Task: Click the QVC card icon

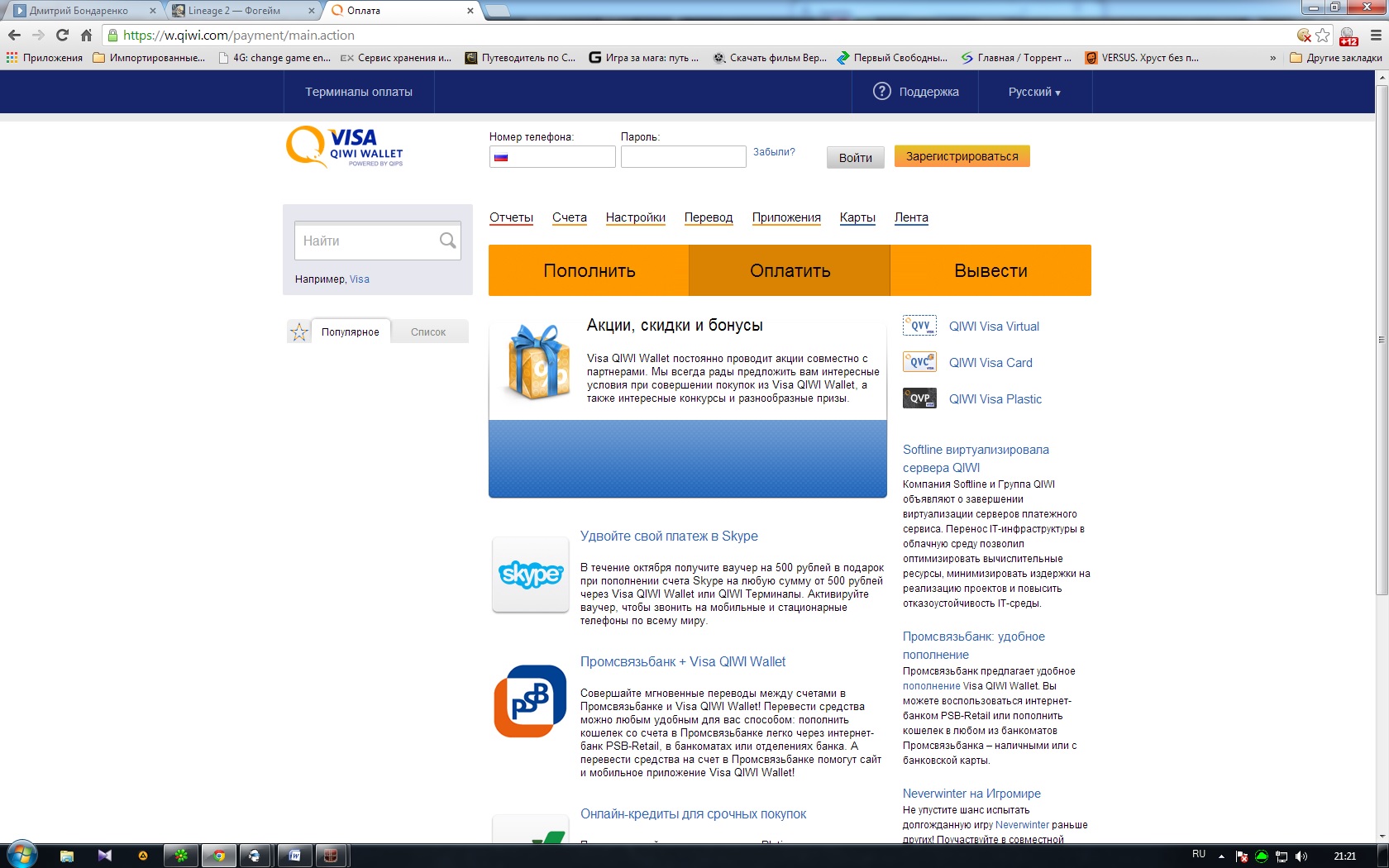Action: (919, 362)
